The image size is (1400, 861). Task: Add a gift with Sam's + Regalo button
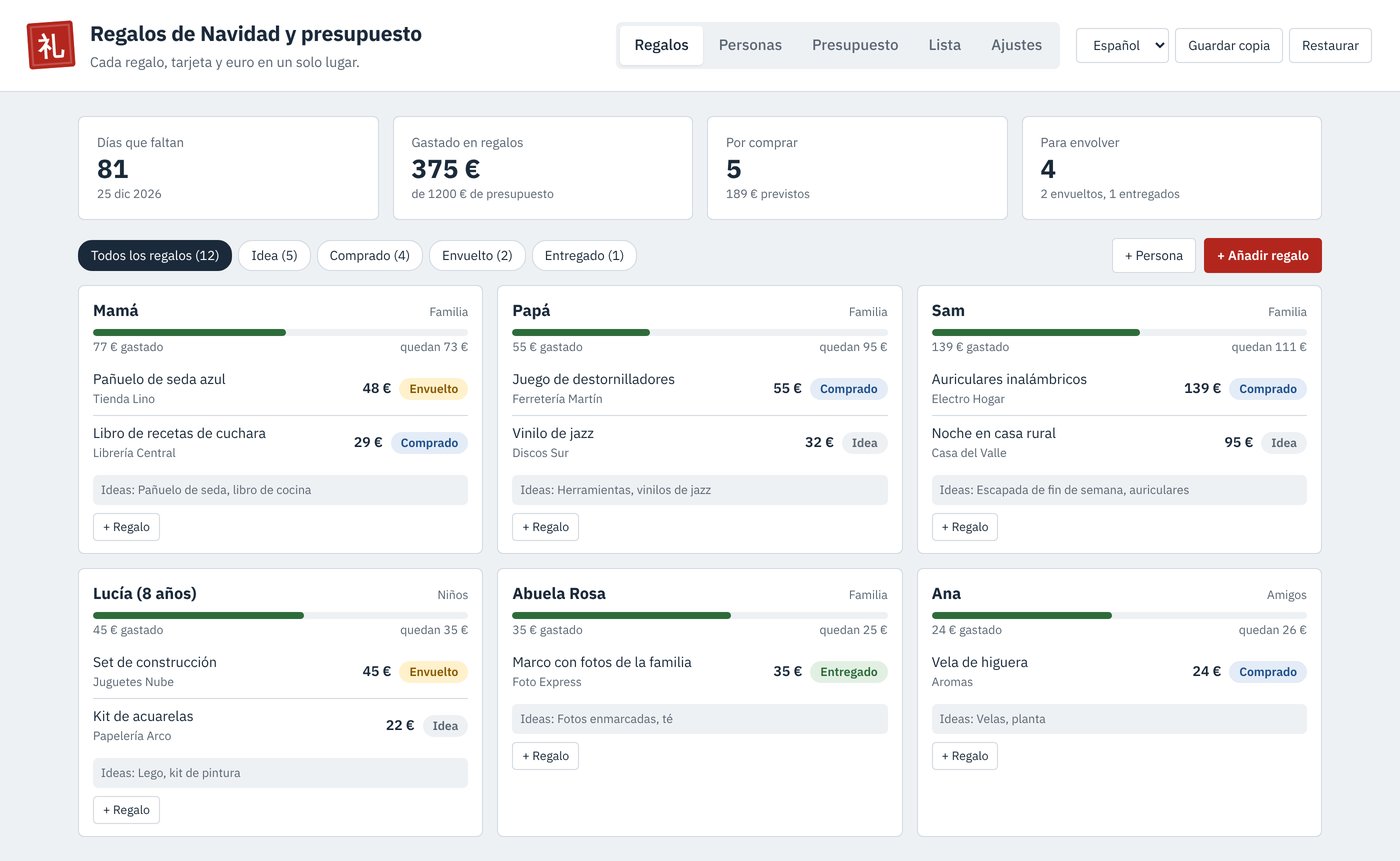click(x=964, y=527)
